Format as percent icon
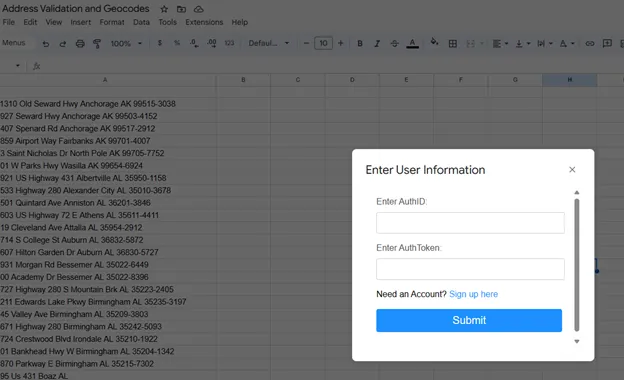The image size is (624, 380). (x=177, y=43)
